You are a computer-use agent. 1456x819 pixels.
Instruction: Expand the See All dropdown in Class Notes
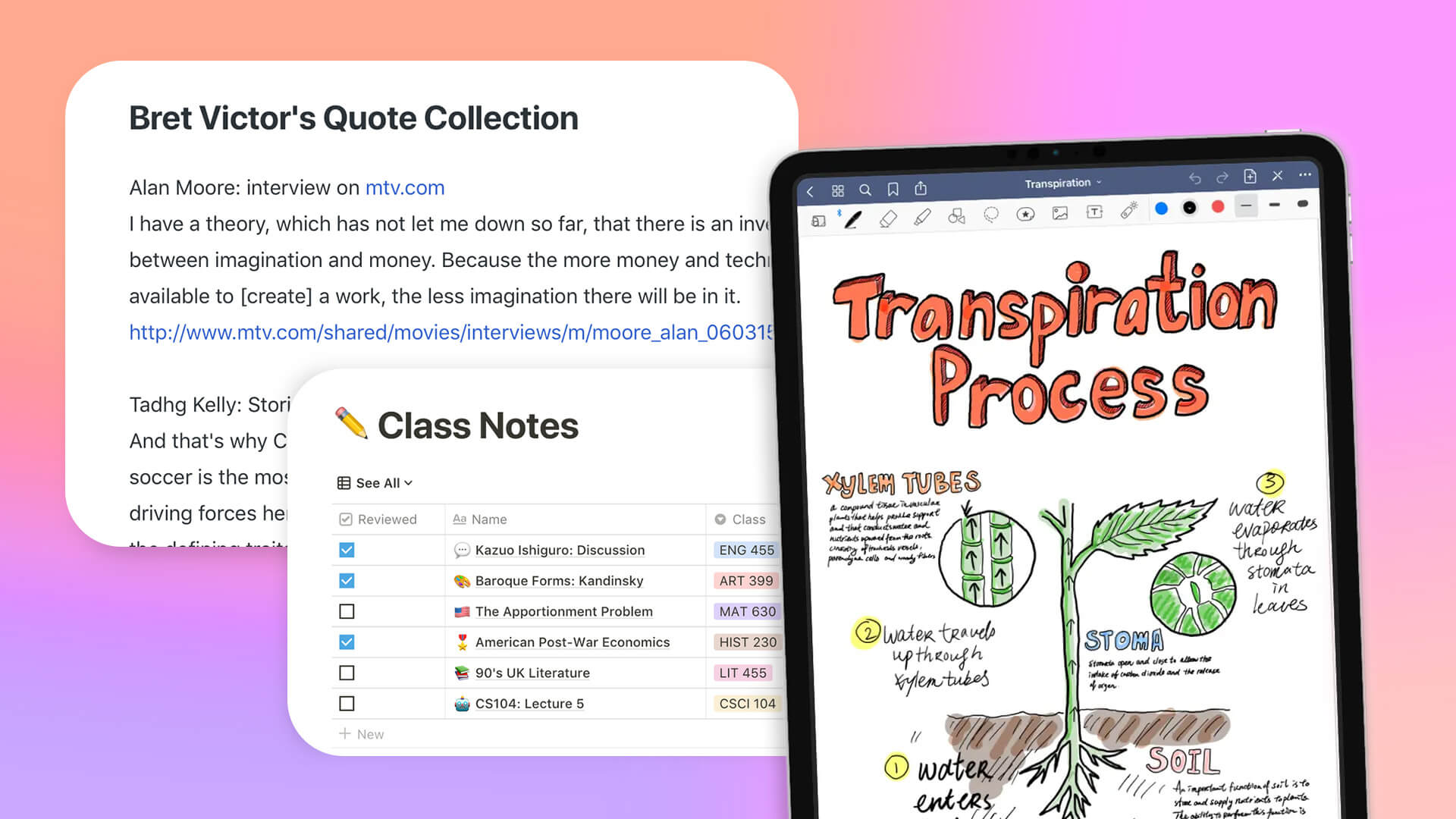pyautogui.click(x=374, y=483)
